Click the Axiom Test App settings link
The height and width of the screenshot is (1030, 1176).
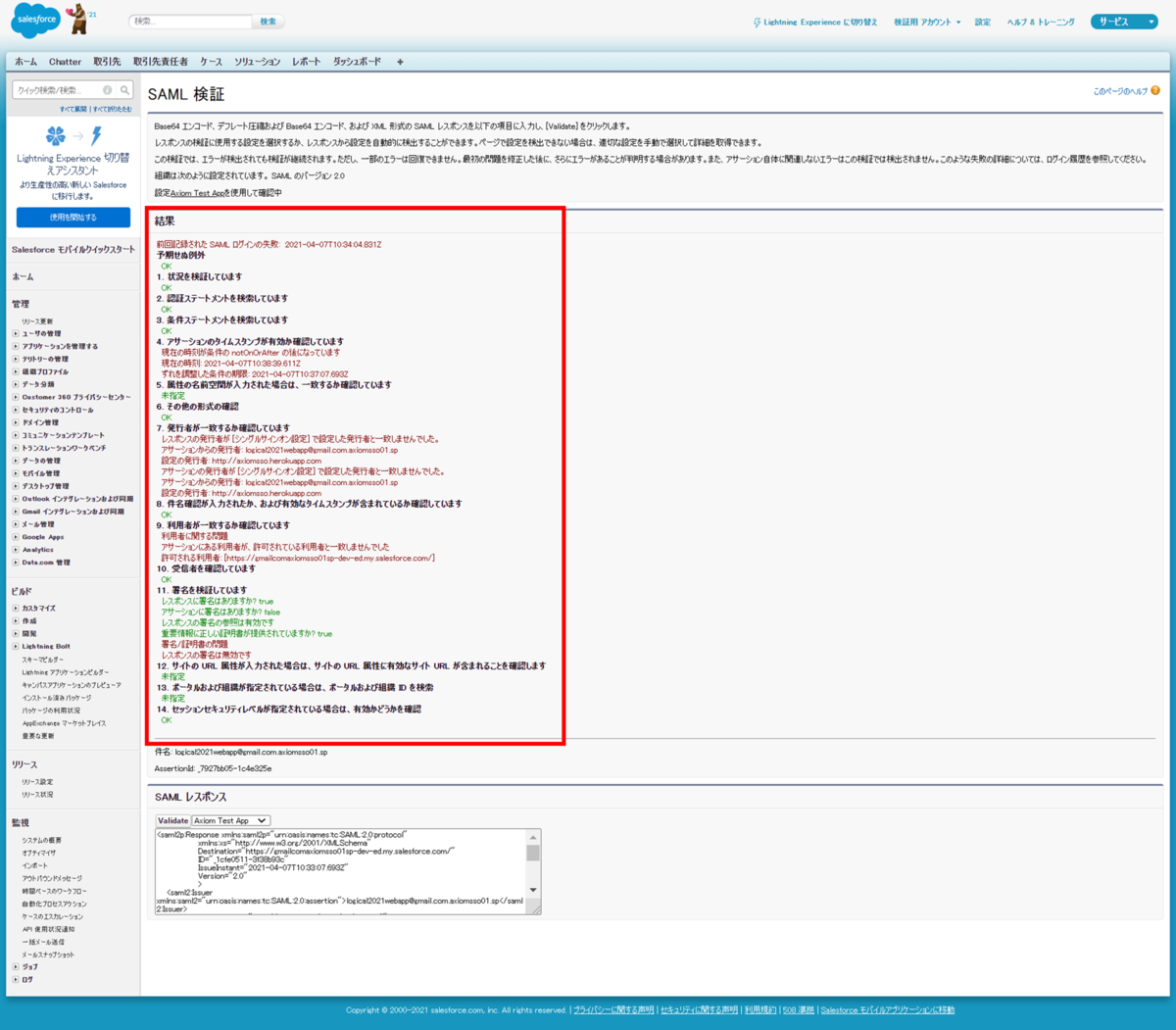[197, 193]
